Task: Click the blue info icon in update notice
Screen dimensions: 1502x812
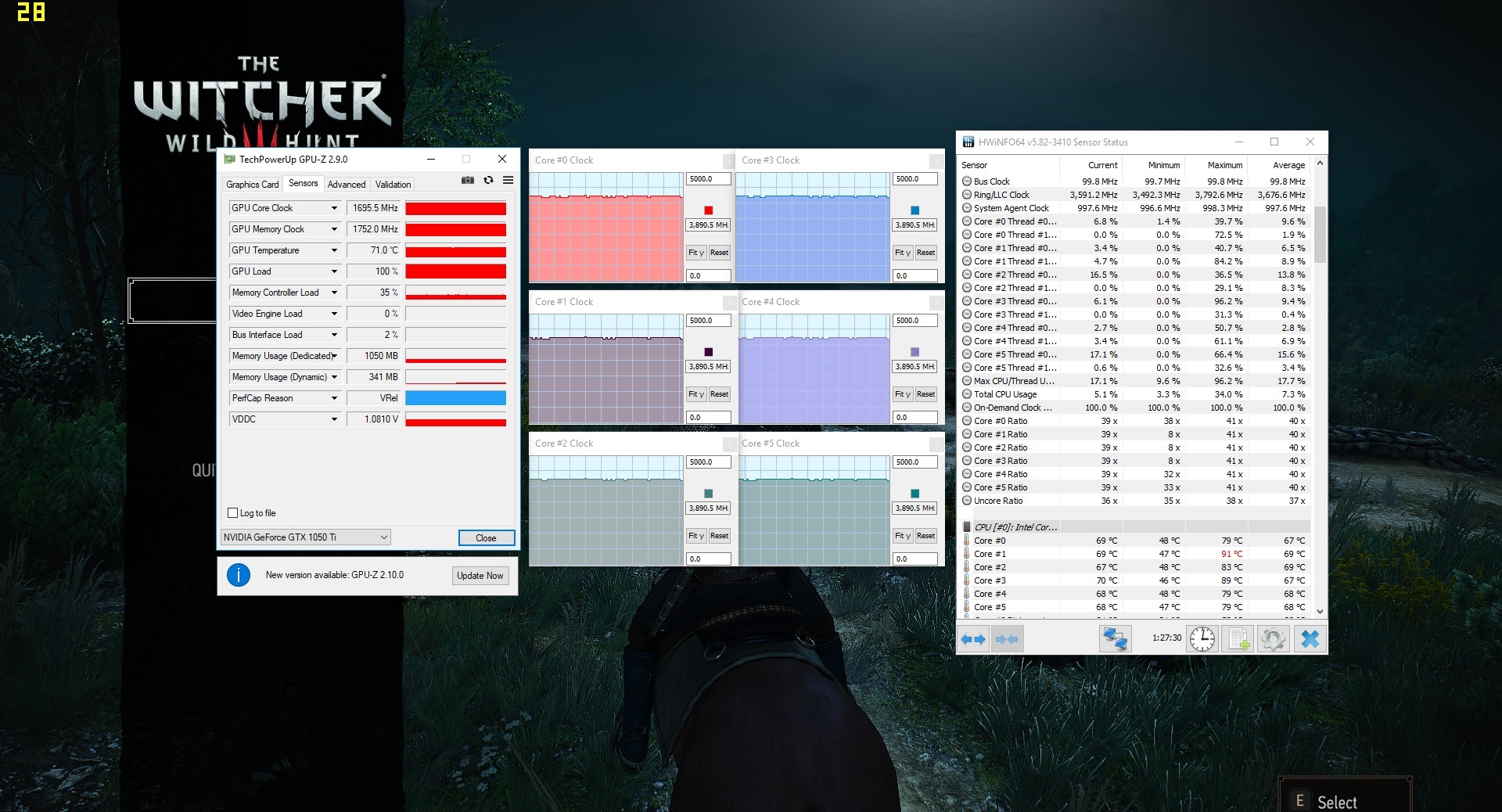Action: pyautogui.click(x=239, y=575)
